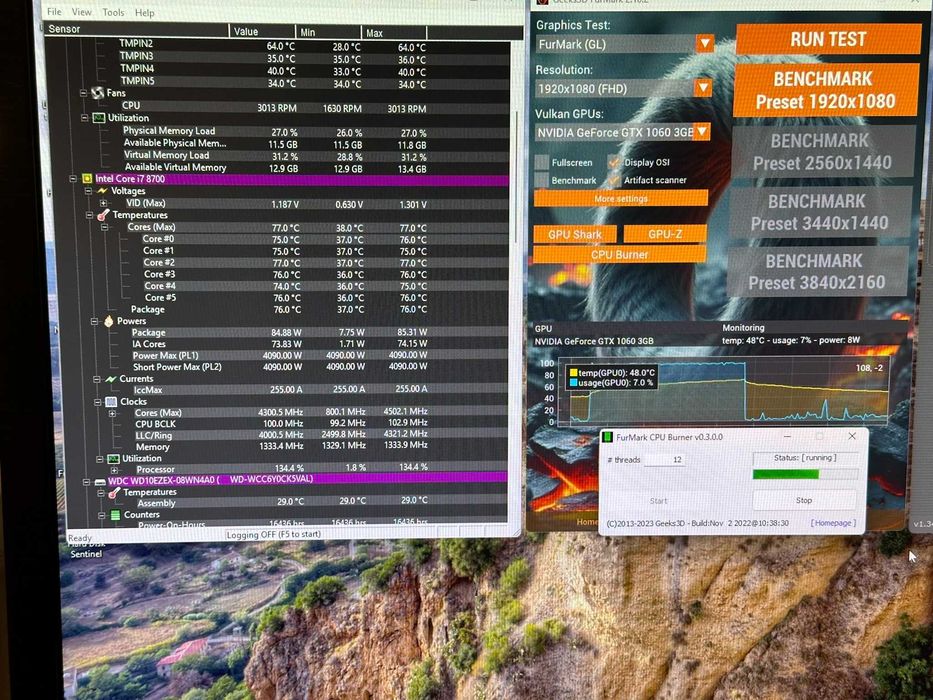Stop the CPU Burner test
933x700 pixels.
pos(804,500)
